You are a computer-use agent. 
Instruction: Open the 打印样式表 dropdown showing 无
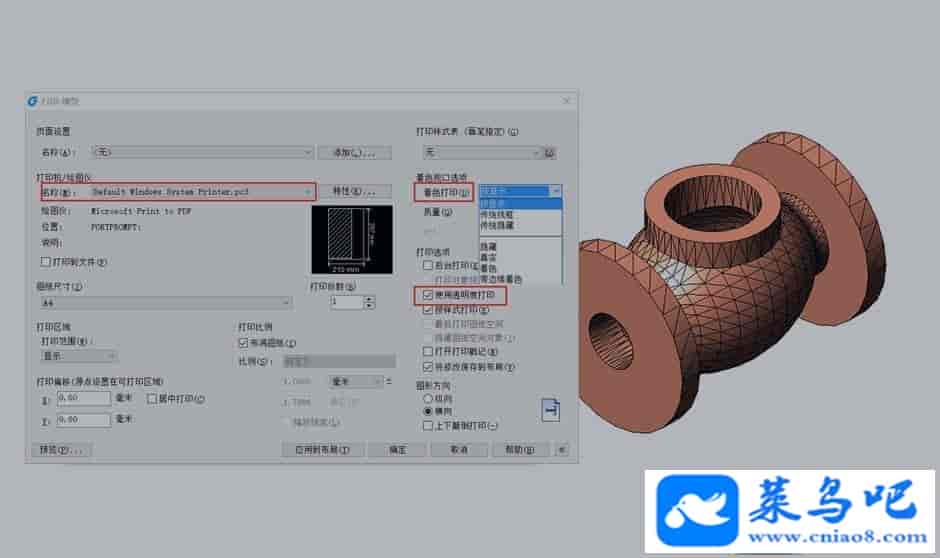[x=482, y=153]
